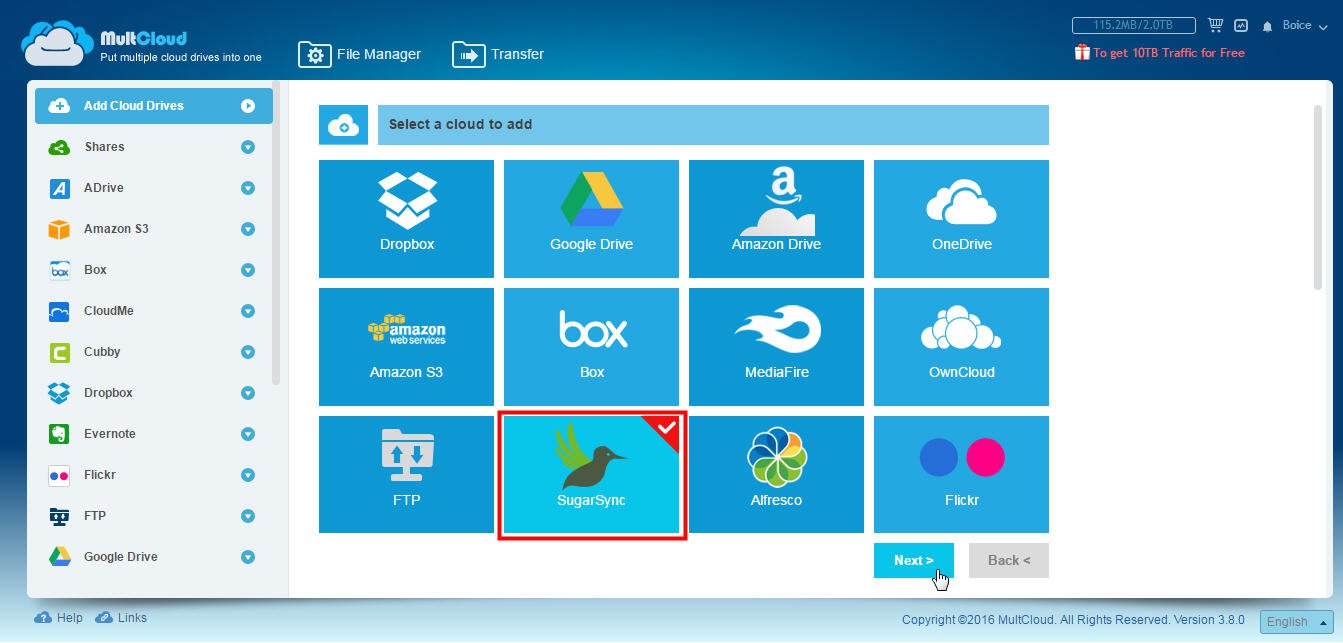Click the ADrive icon in sidebar
Screen dimensions: 1343x643
(x=59, y=188)
